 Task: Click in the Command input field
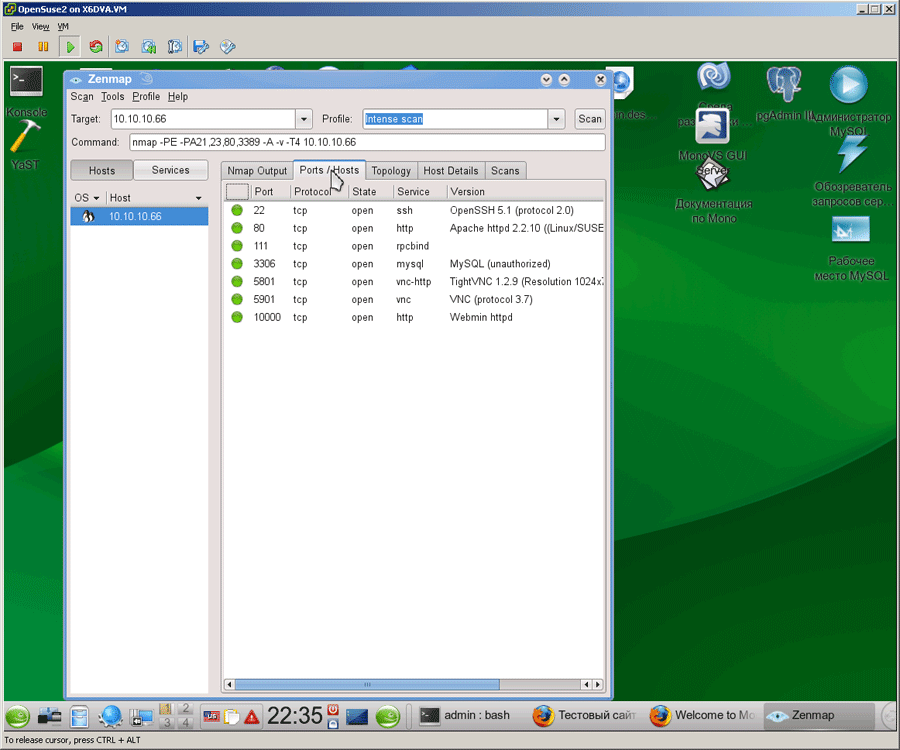367,142
